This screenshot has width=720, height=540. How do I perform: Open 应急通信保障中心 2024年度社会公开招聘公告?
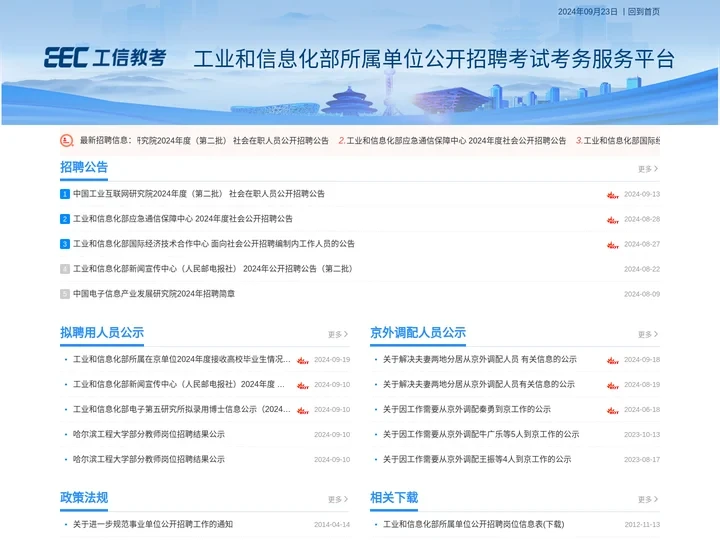coord(183,219)
